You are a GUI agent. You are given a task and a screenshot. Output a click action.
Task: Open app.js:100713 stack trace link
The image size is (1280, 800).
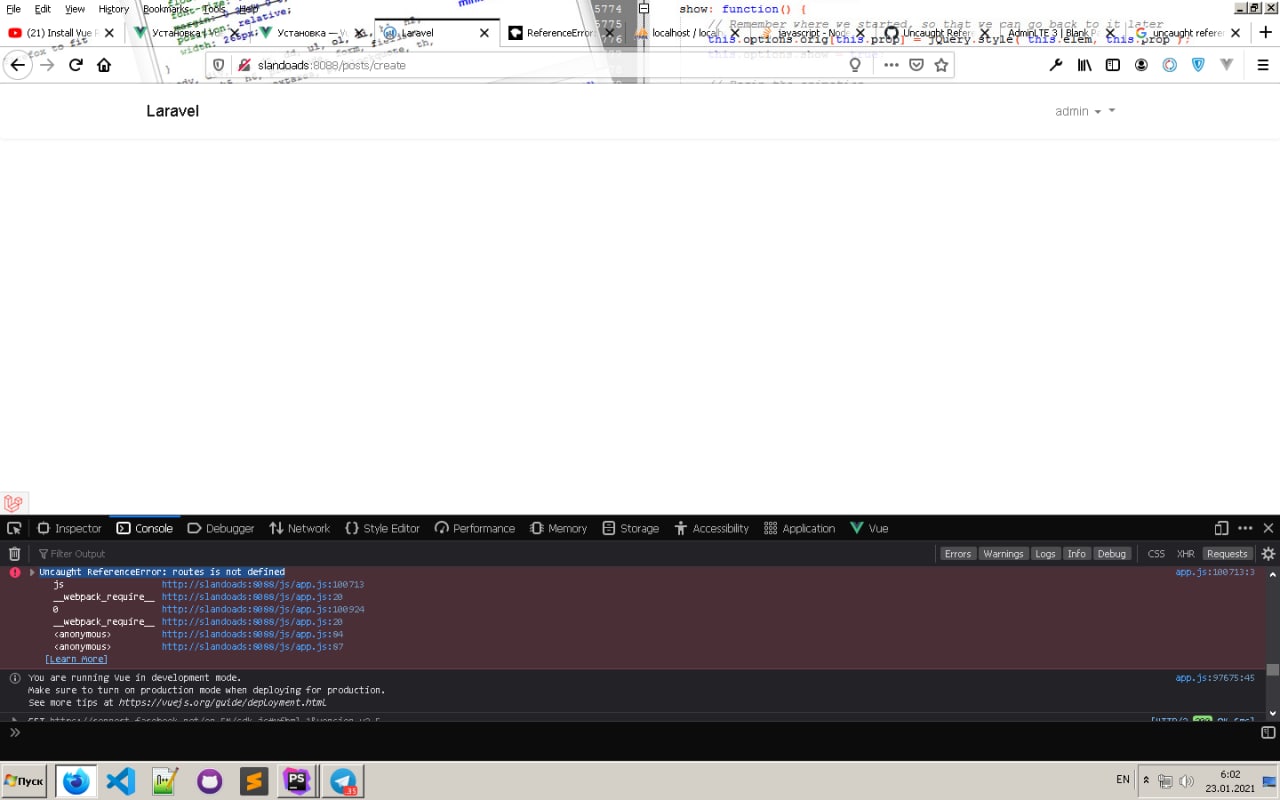click(x=263, y=584)
